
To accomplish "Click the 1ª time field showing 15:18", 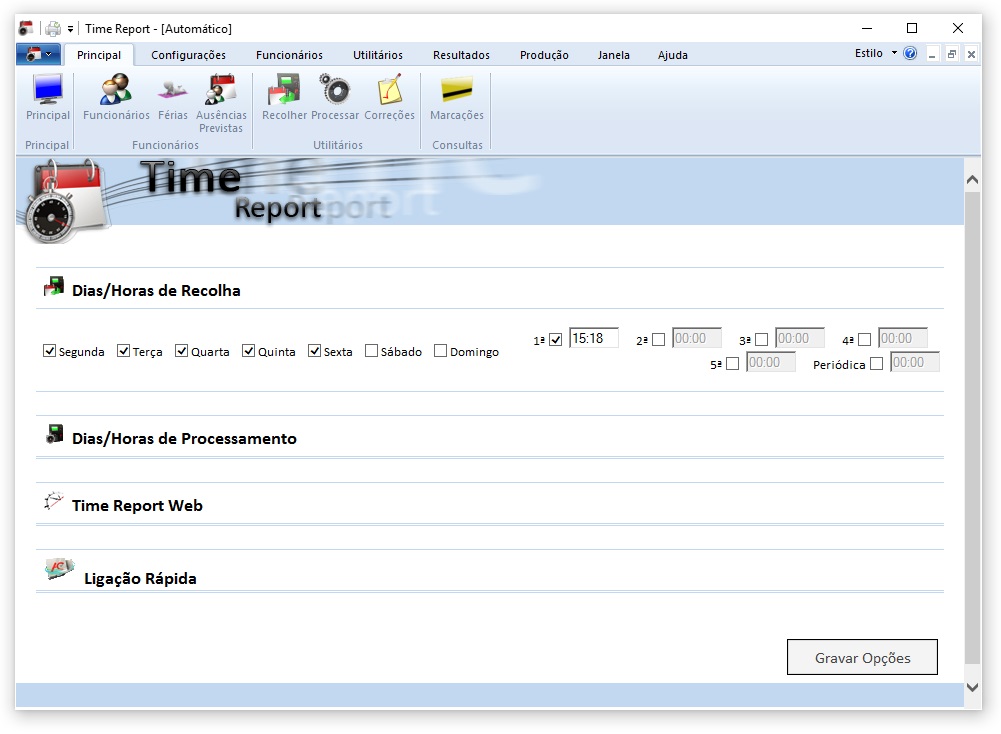I will pyautogui.click(x=594, y=338).
